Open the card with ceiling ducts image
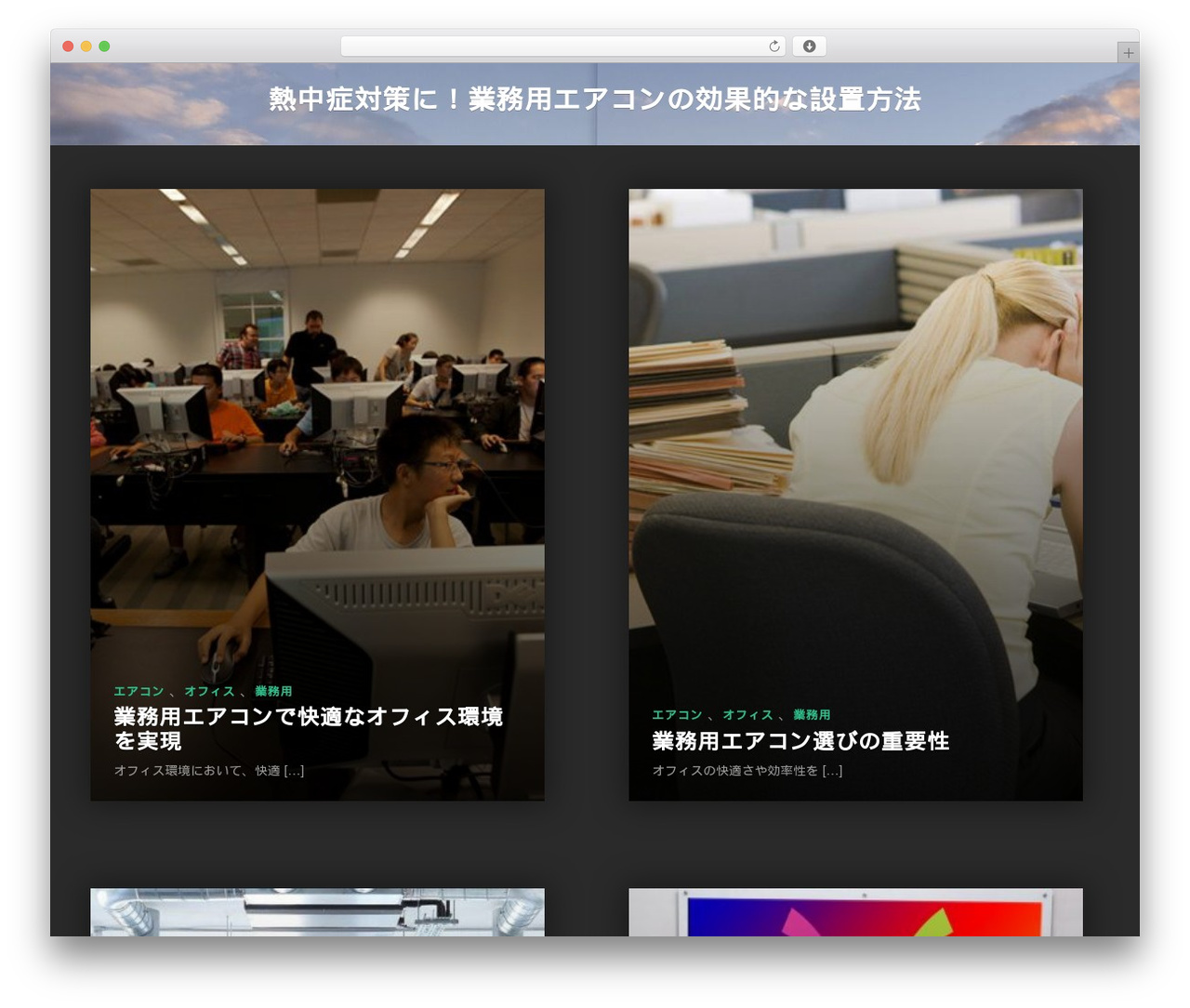Screen dimensions: 1190x1008 pos(317,912)
